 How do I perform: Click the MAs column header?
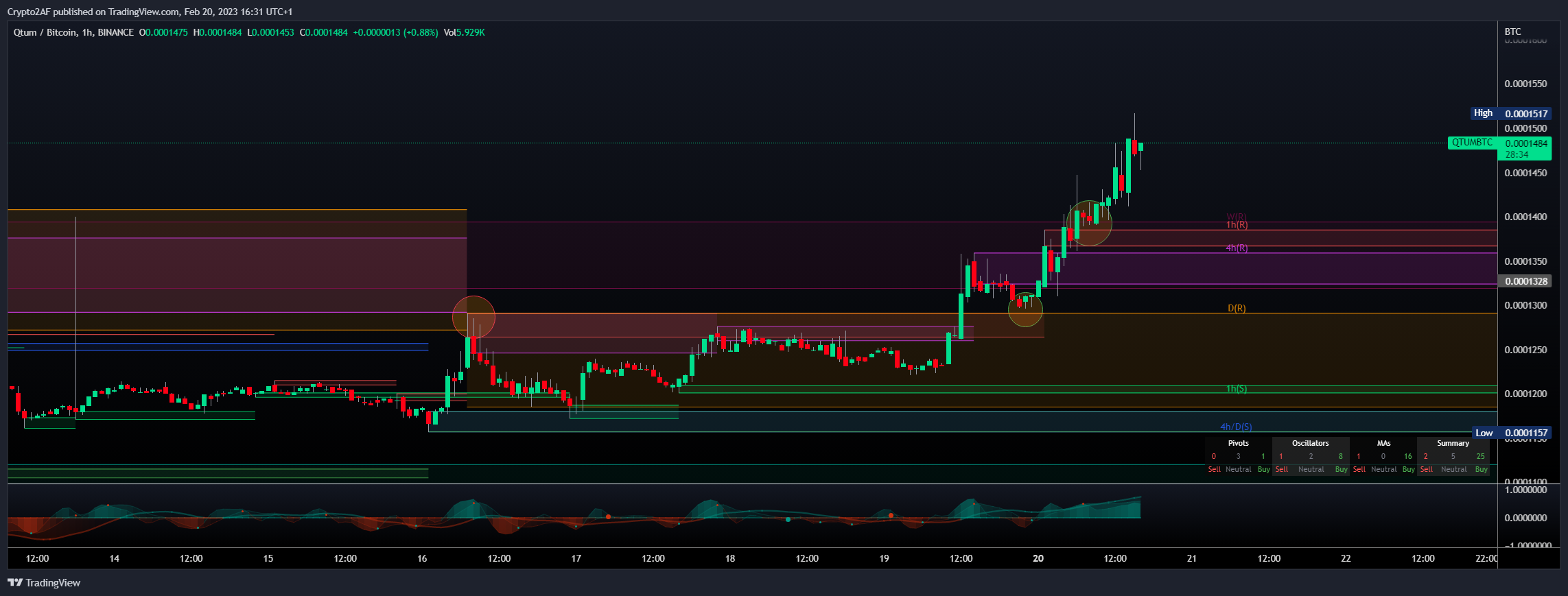pos(1383,443)
